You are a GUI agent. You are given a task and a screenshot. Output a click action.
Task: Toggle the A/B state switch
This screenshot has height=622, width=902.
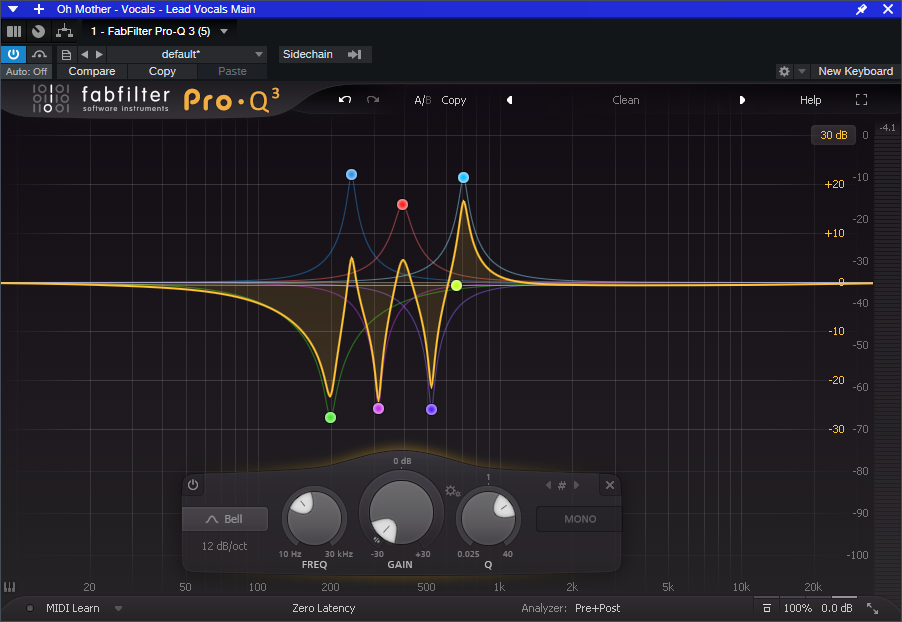click(x=422, y=100)
